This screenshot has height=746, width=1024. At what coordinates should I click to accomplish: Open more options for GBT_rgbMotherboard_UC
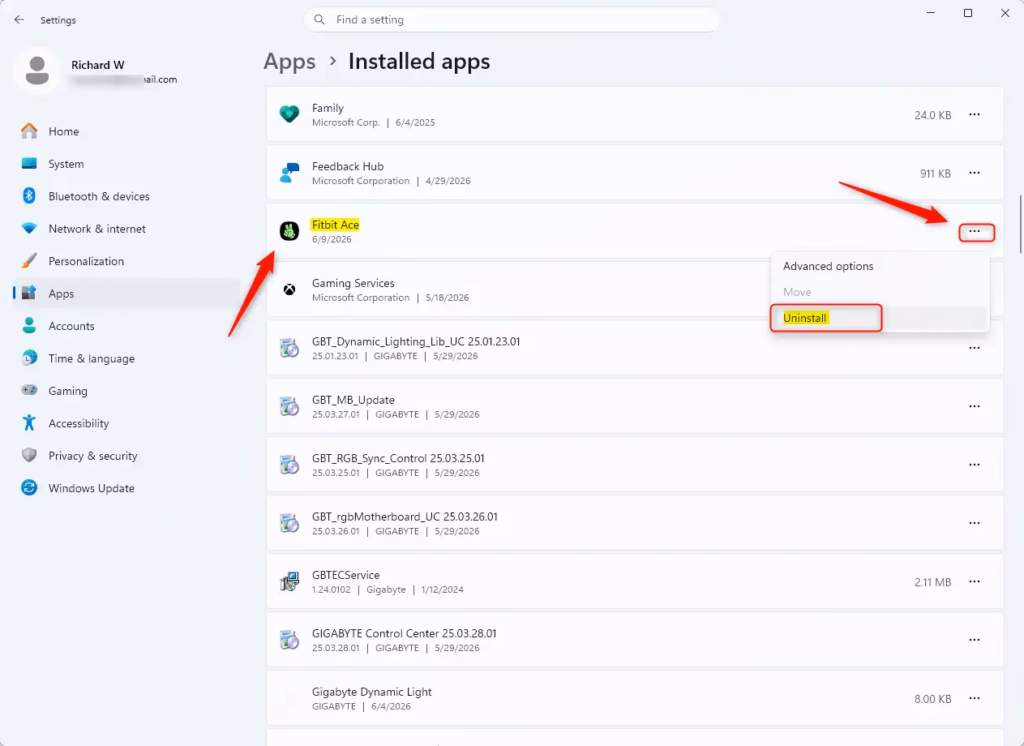(x=974, y=523)
